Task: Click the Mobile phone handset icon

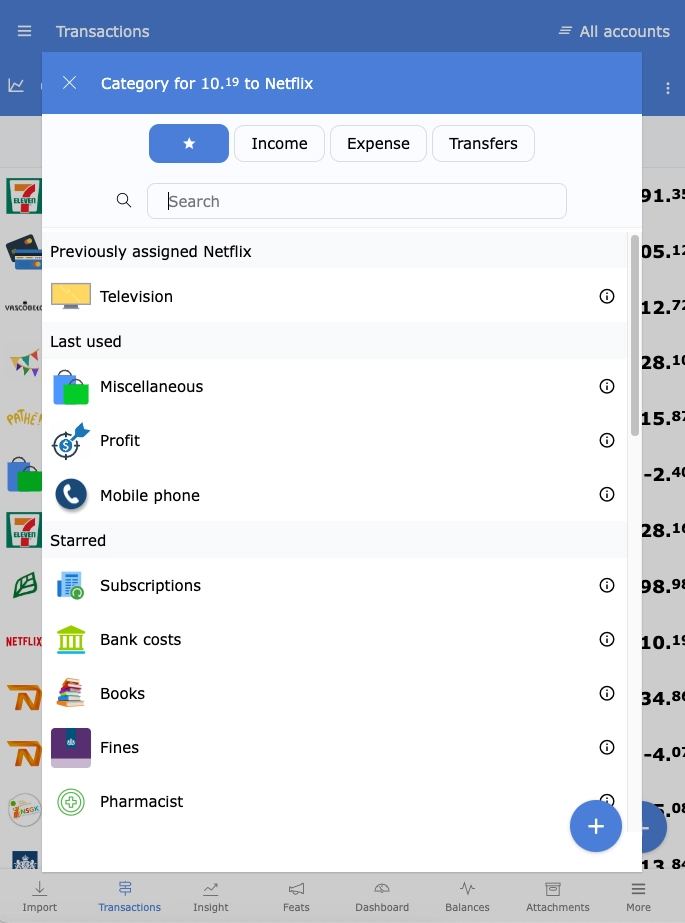Action: (x=69, y=495)
